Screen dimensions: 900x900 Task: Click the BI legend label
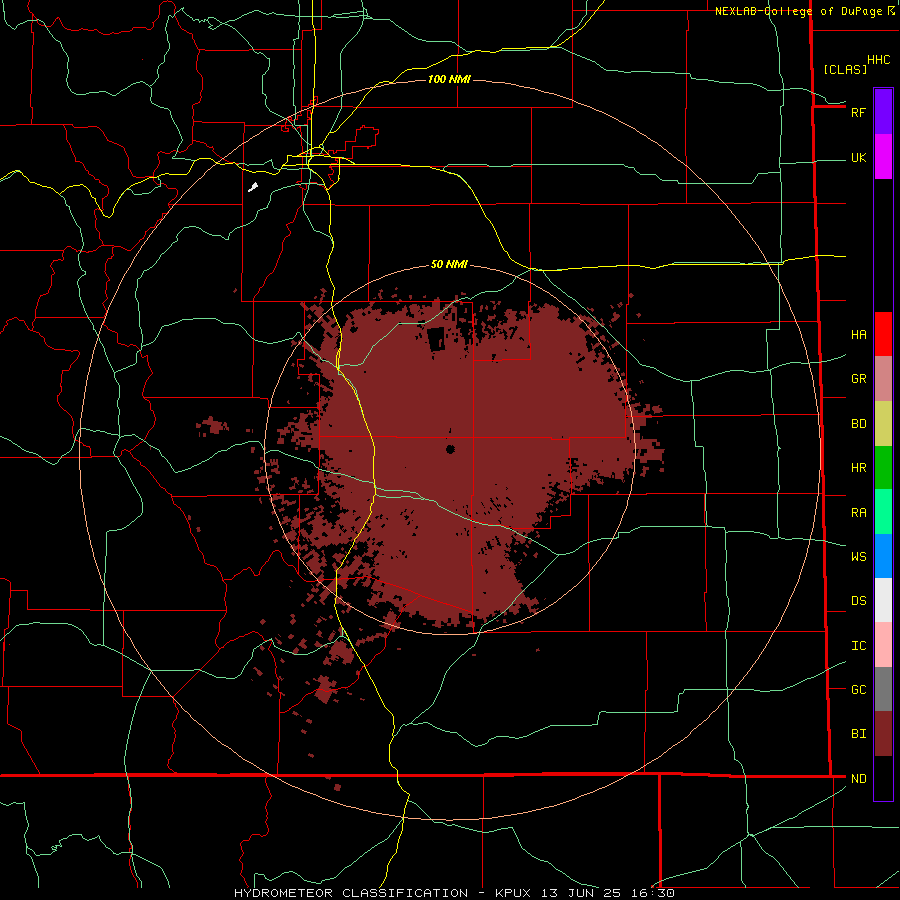858,734
